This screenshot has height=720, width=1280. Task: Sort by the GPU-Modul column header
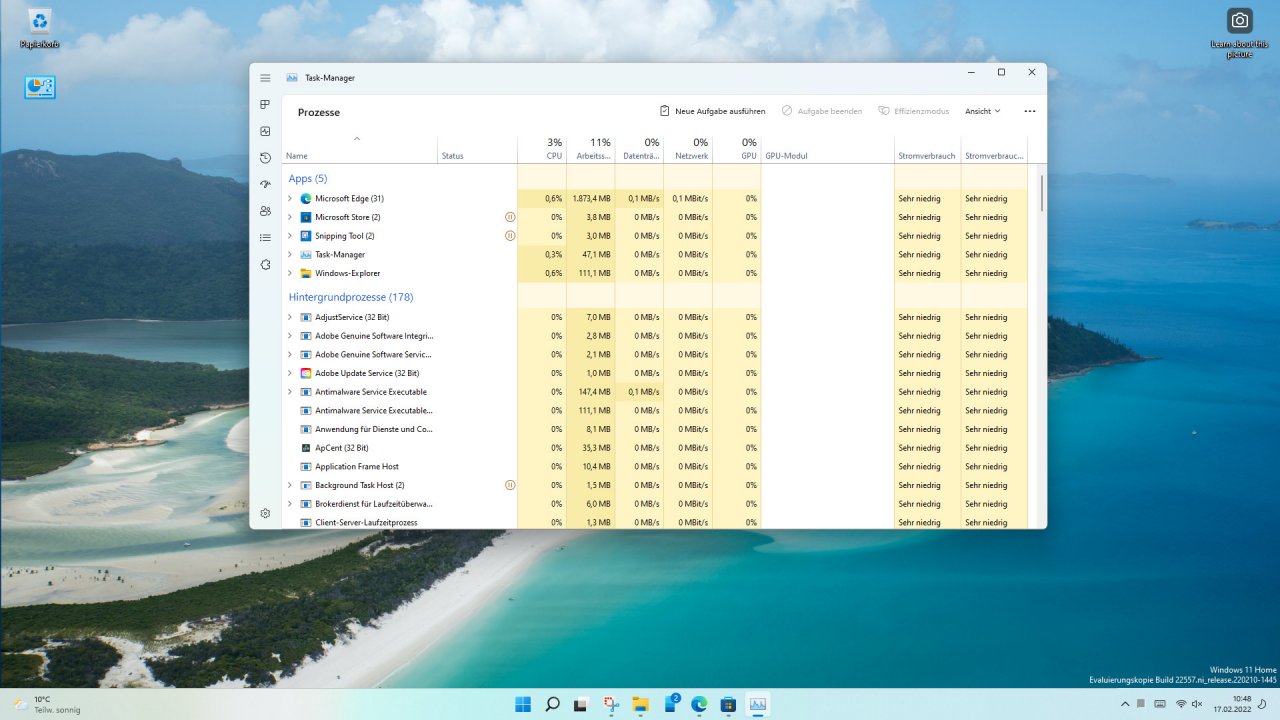827,150
